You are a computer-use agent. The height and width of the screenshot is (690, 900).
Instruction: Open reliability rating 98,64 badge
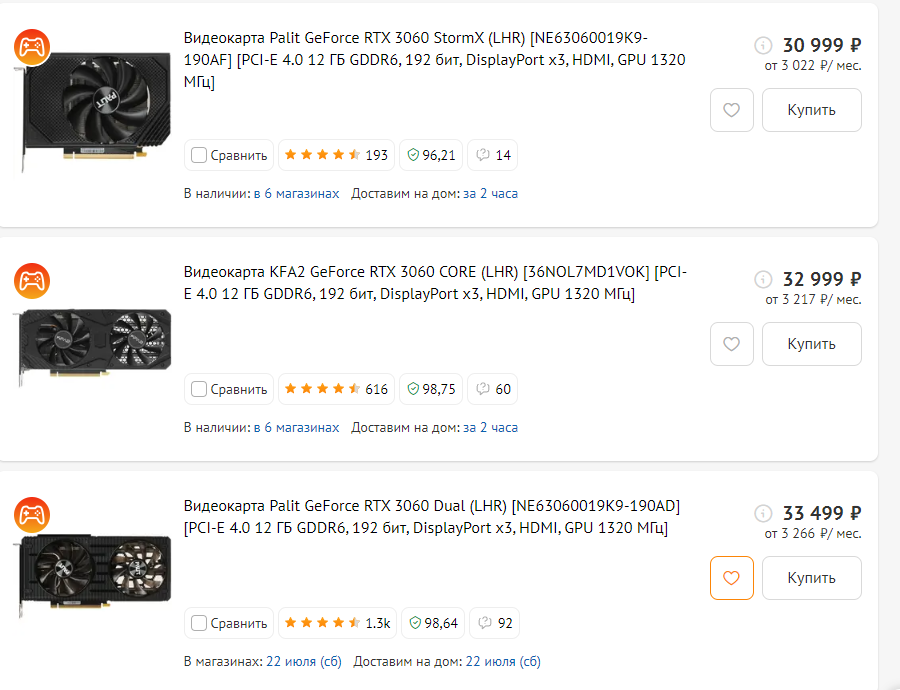click(431, 623)
